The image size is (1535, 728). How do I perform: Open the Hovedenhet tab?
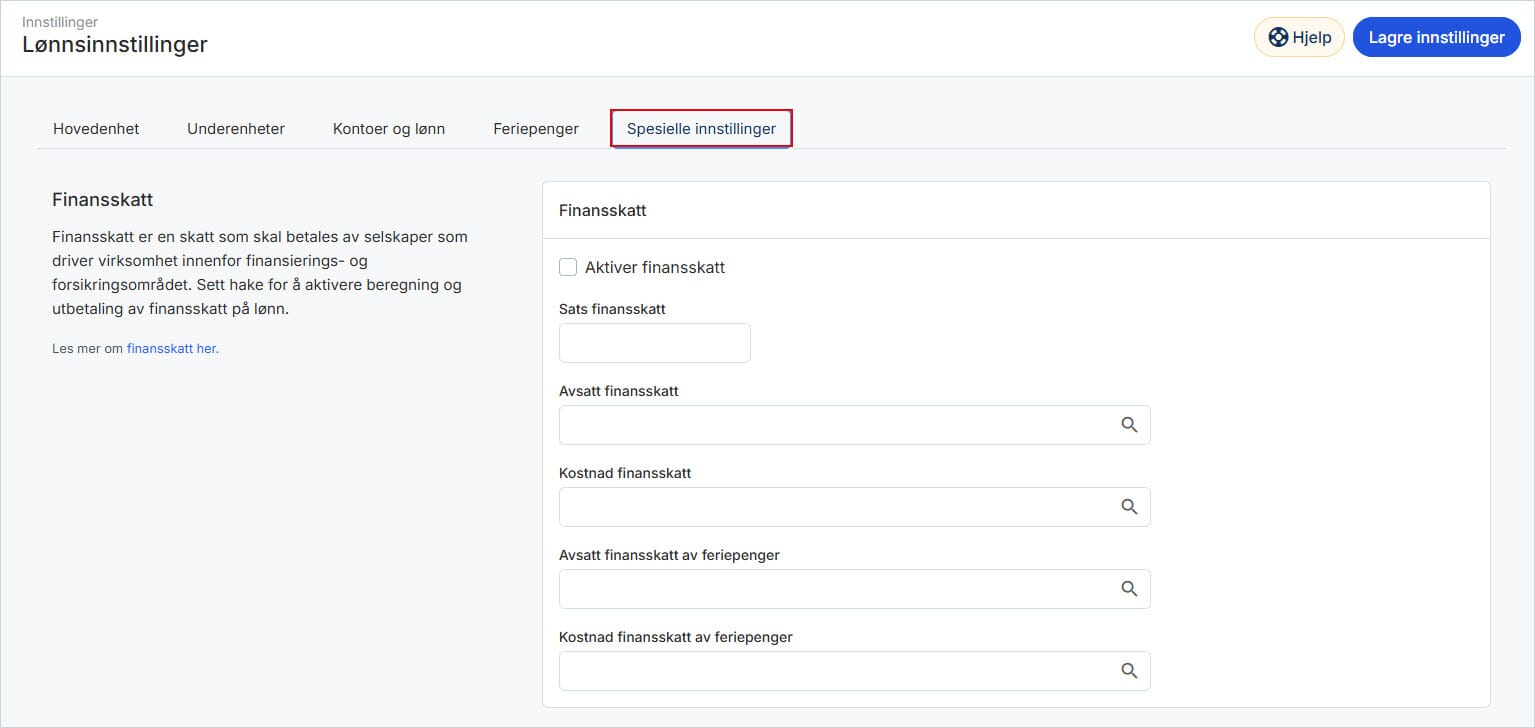click(96, 129)
